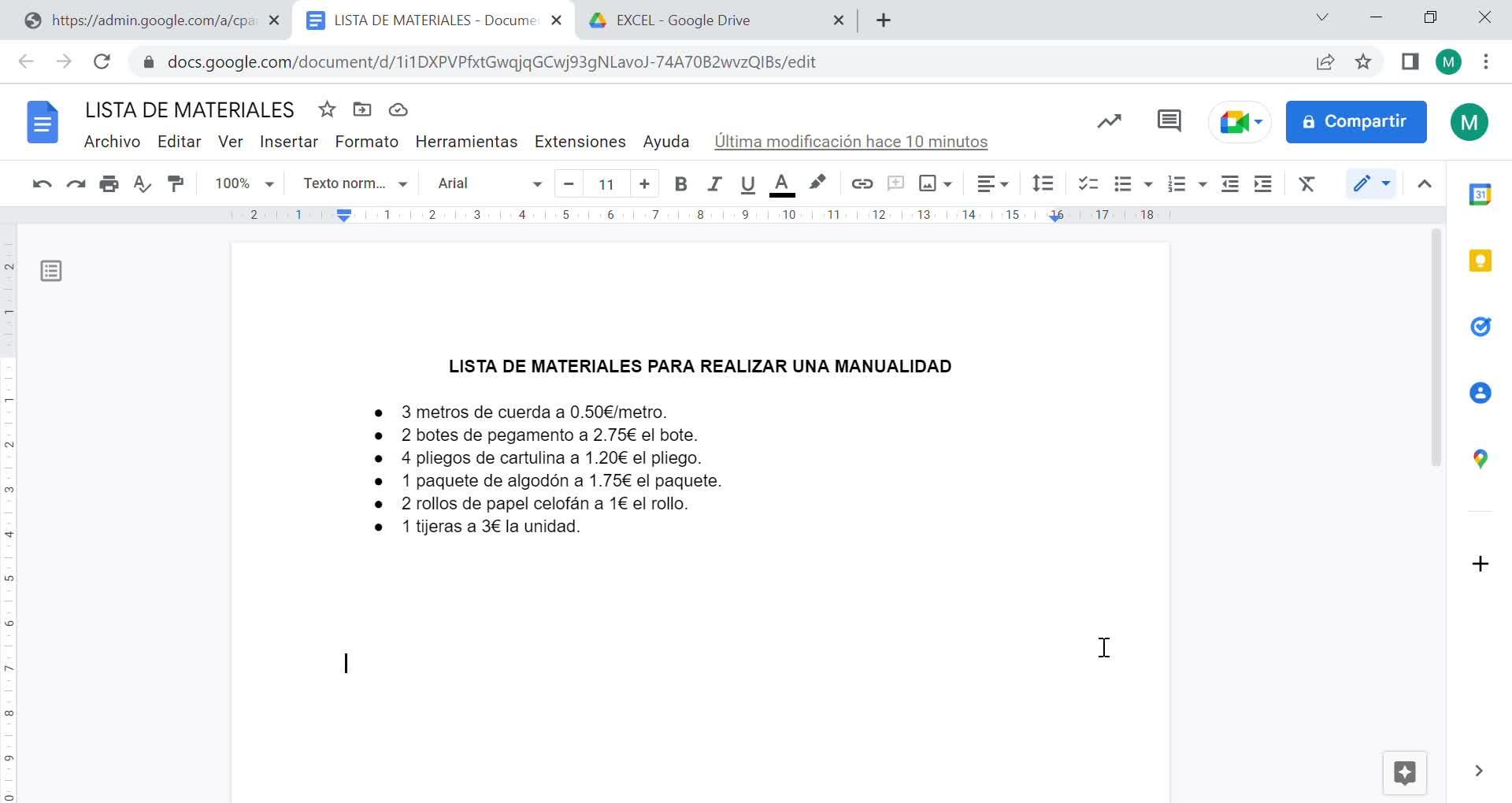Toggle italic formatting
This screenshot has width=1512, height=803.
(x=714, y=183)
